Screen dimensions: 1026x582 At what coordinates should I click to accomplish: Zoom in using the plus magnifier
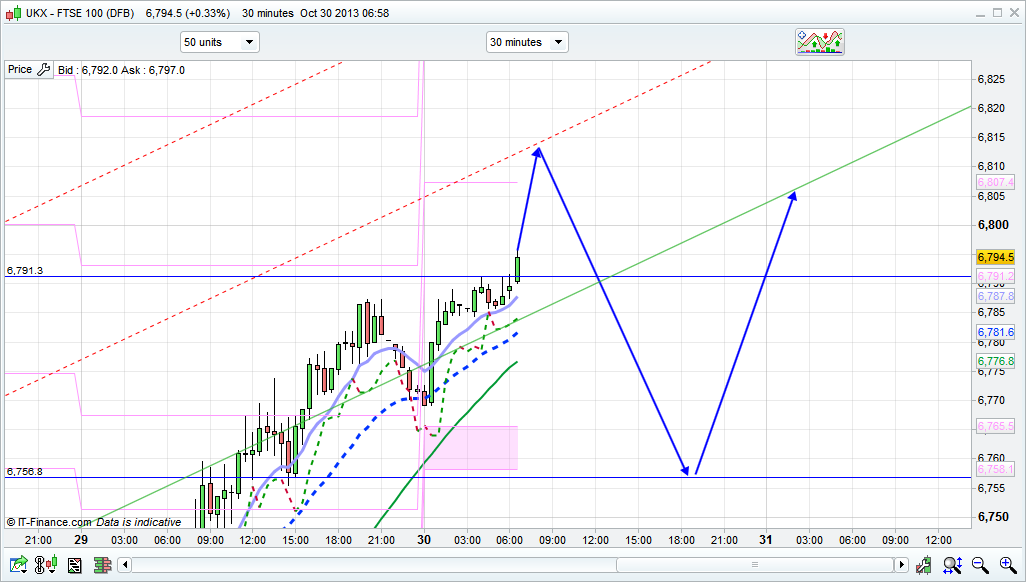click(1006, 565)
